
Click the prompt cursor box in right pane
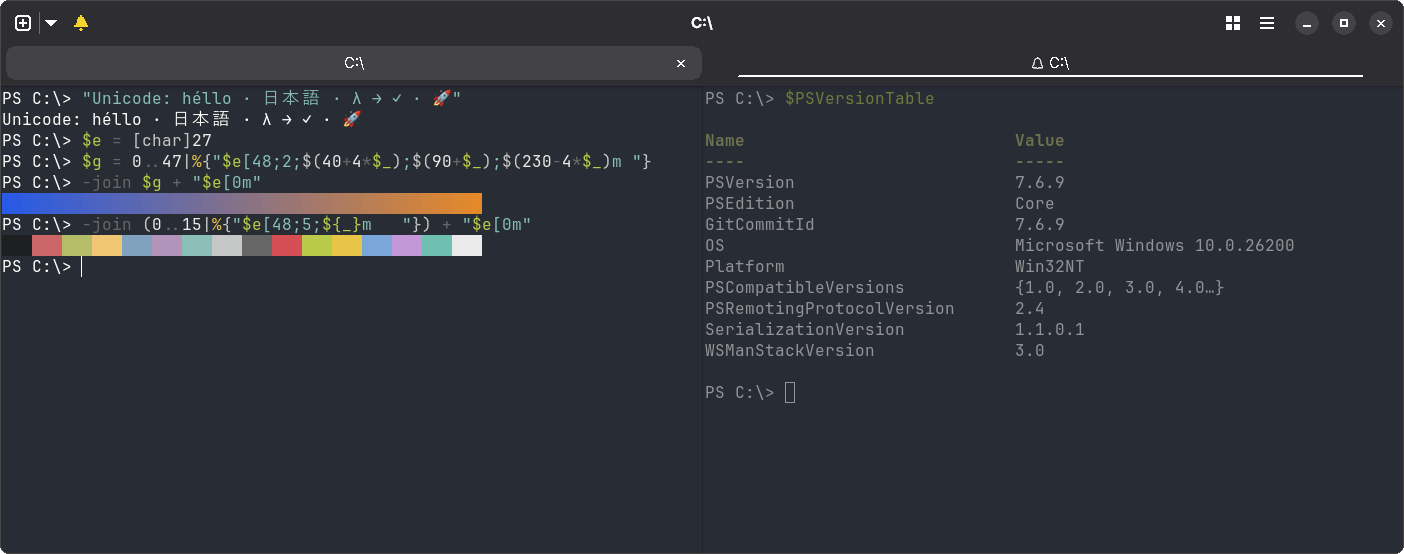[x=790, y=393]
